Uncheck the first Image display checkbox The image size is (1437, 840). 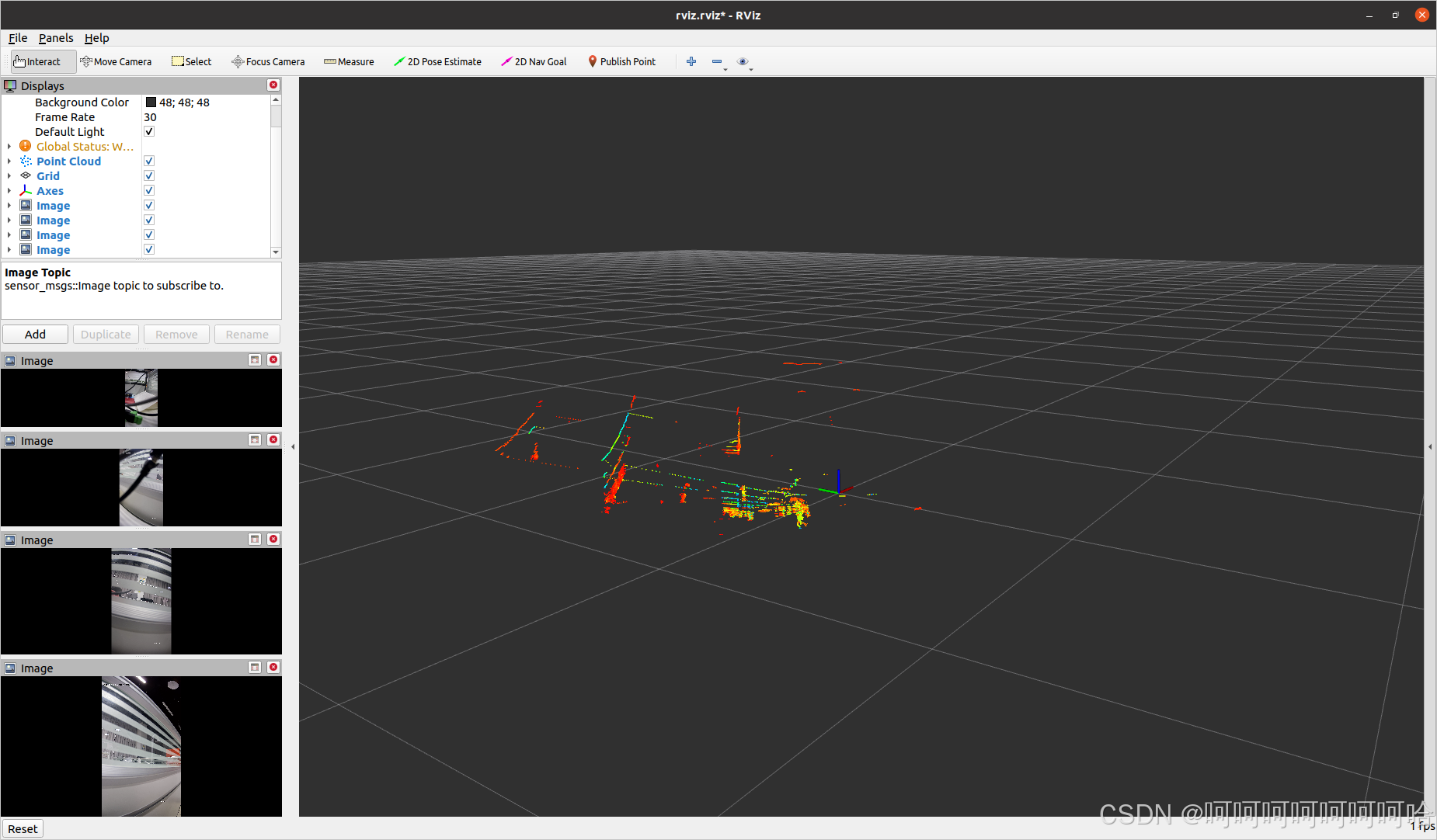click(x=149, y=205)
